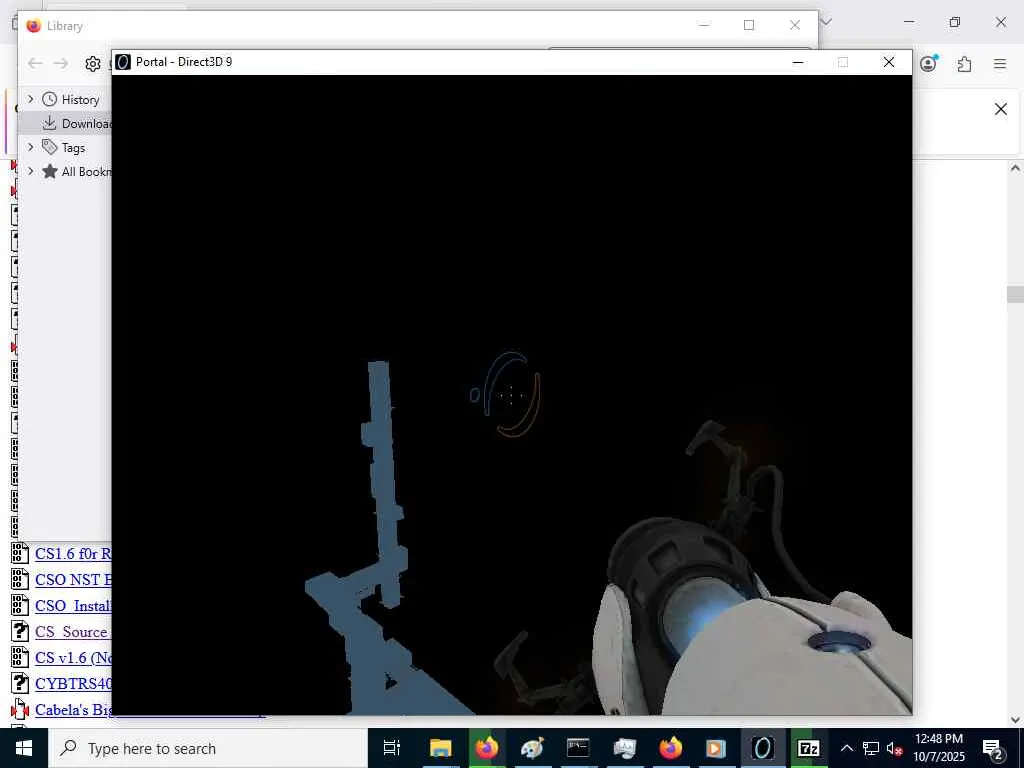Open the Firefox account menu icon

pos(929,63)
